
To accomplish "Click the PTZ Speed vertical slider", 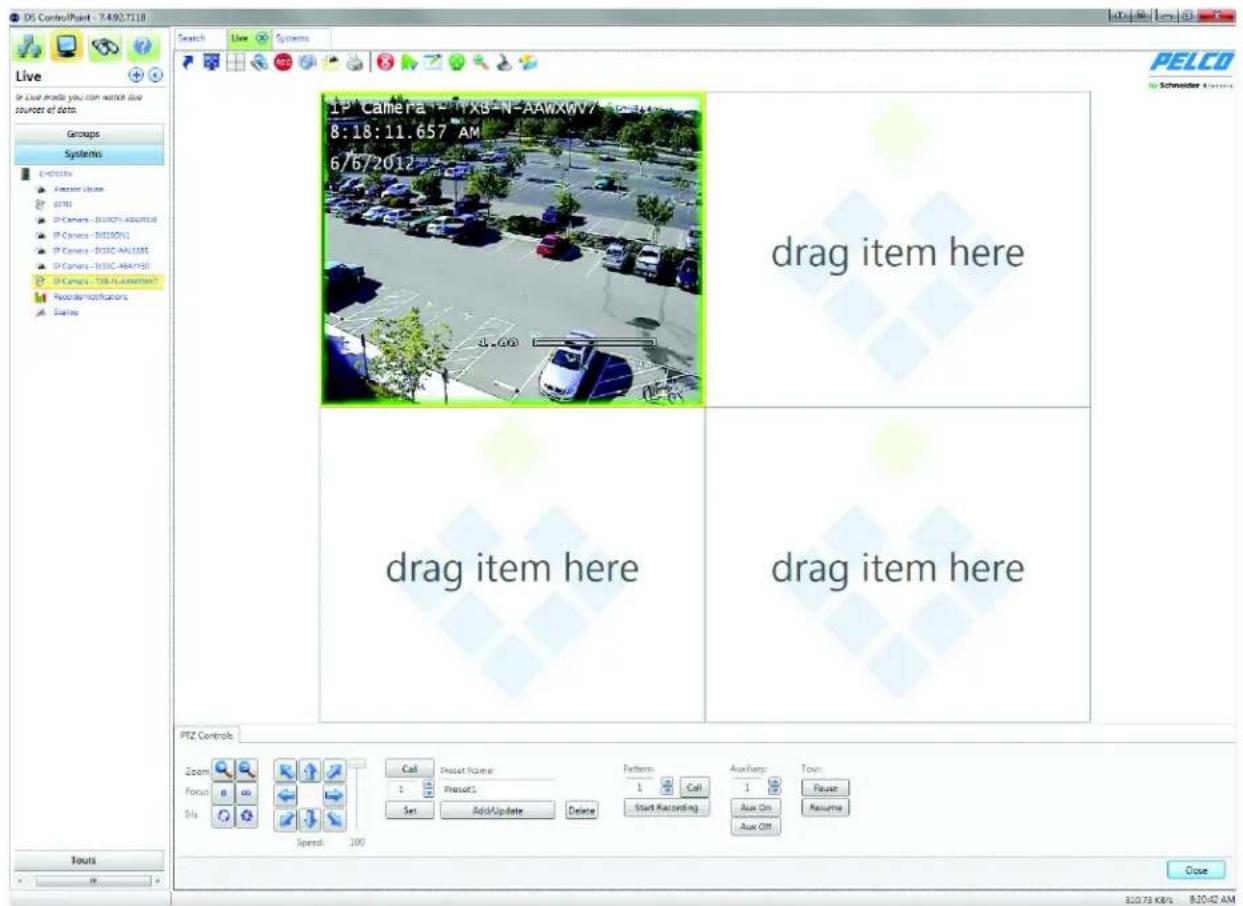I will [x=357, y=795].
